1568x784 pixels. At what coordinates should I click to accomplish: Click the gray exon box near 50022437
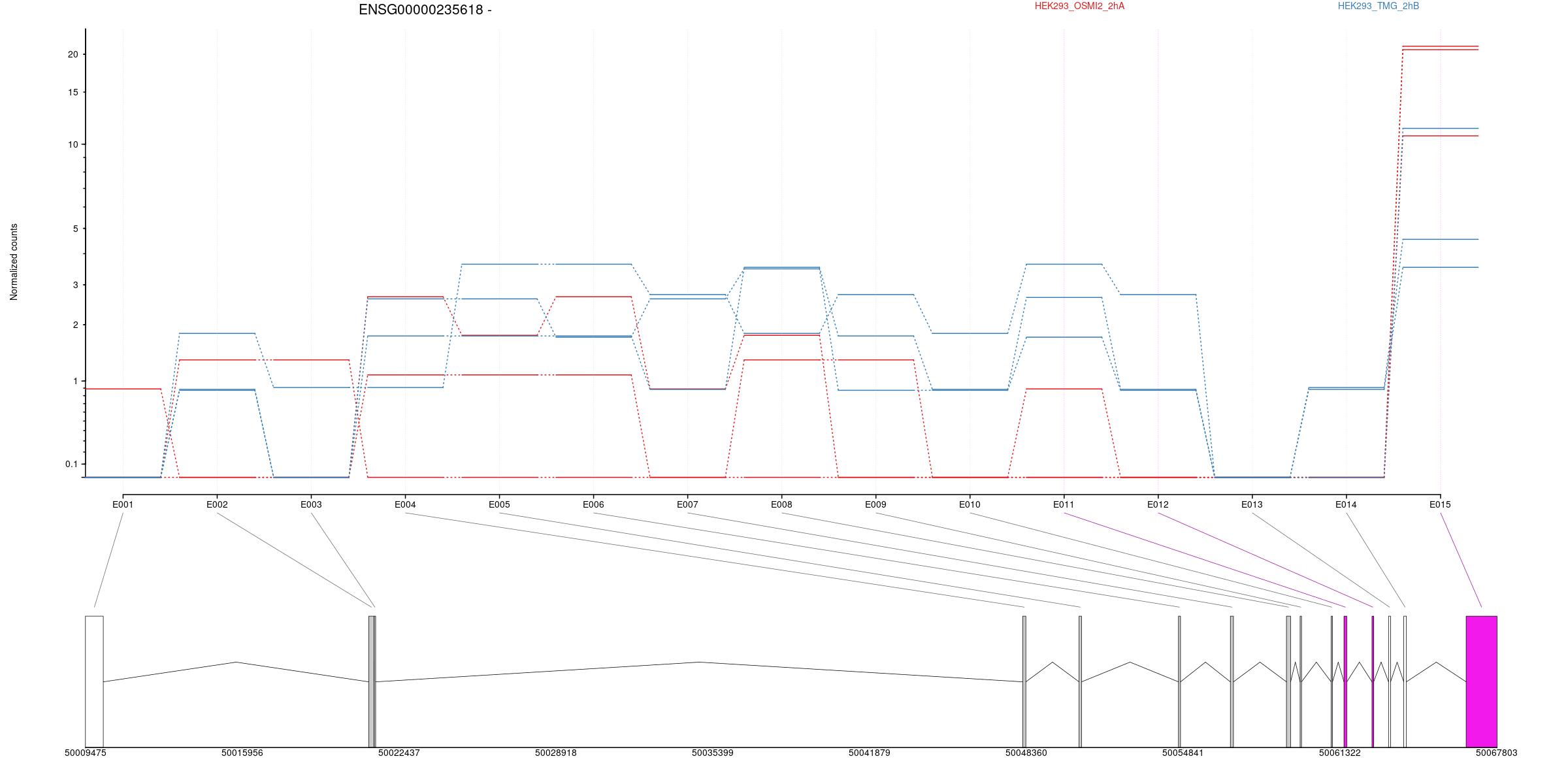click(372, 681)
